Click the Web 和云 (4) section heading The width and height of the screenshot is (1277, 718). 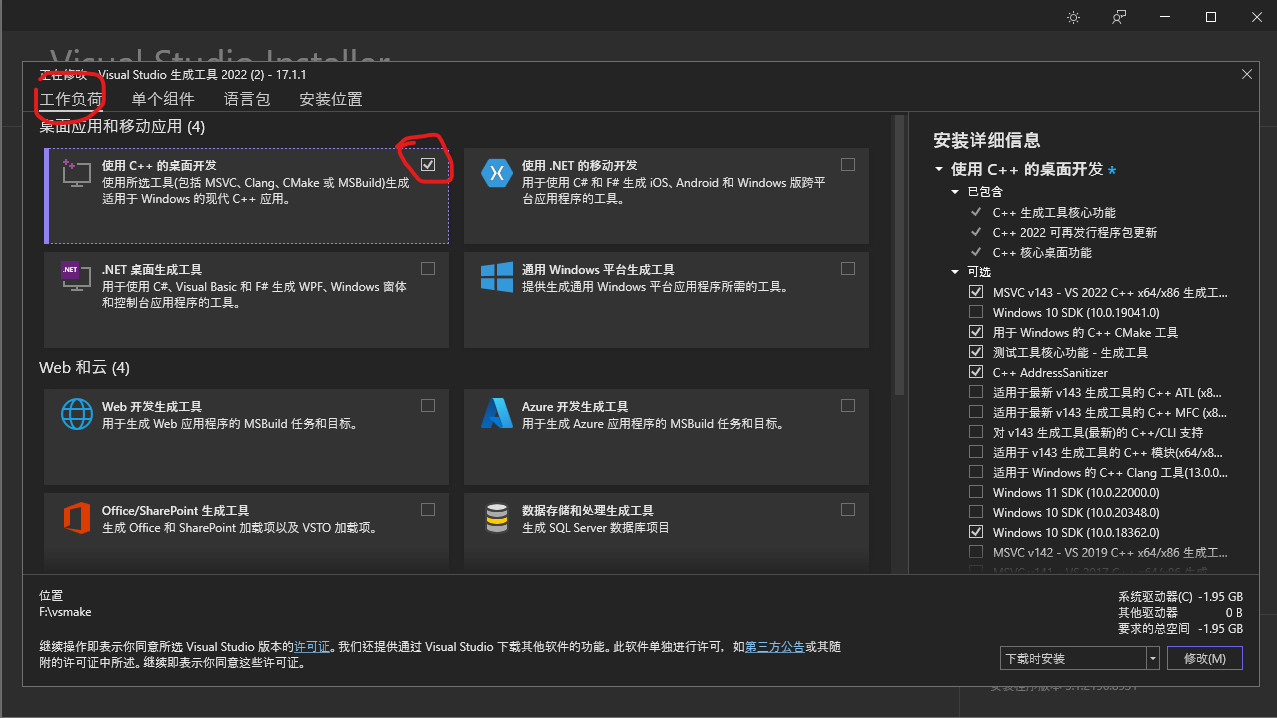tap(85, 367)
